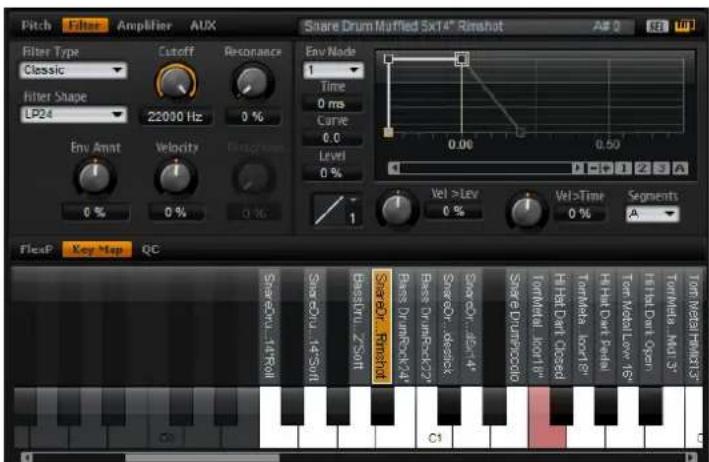Click the SEL button at top right
The height and width of the screenshot is (462, 709).
[657, 27]
